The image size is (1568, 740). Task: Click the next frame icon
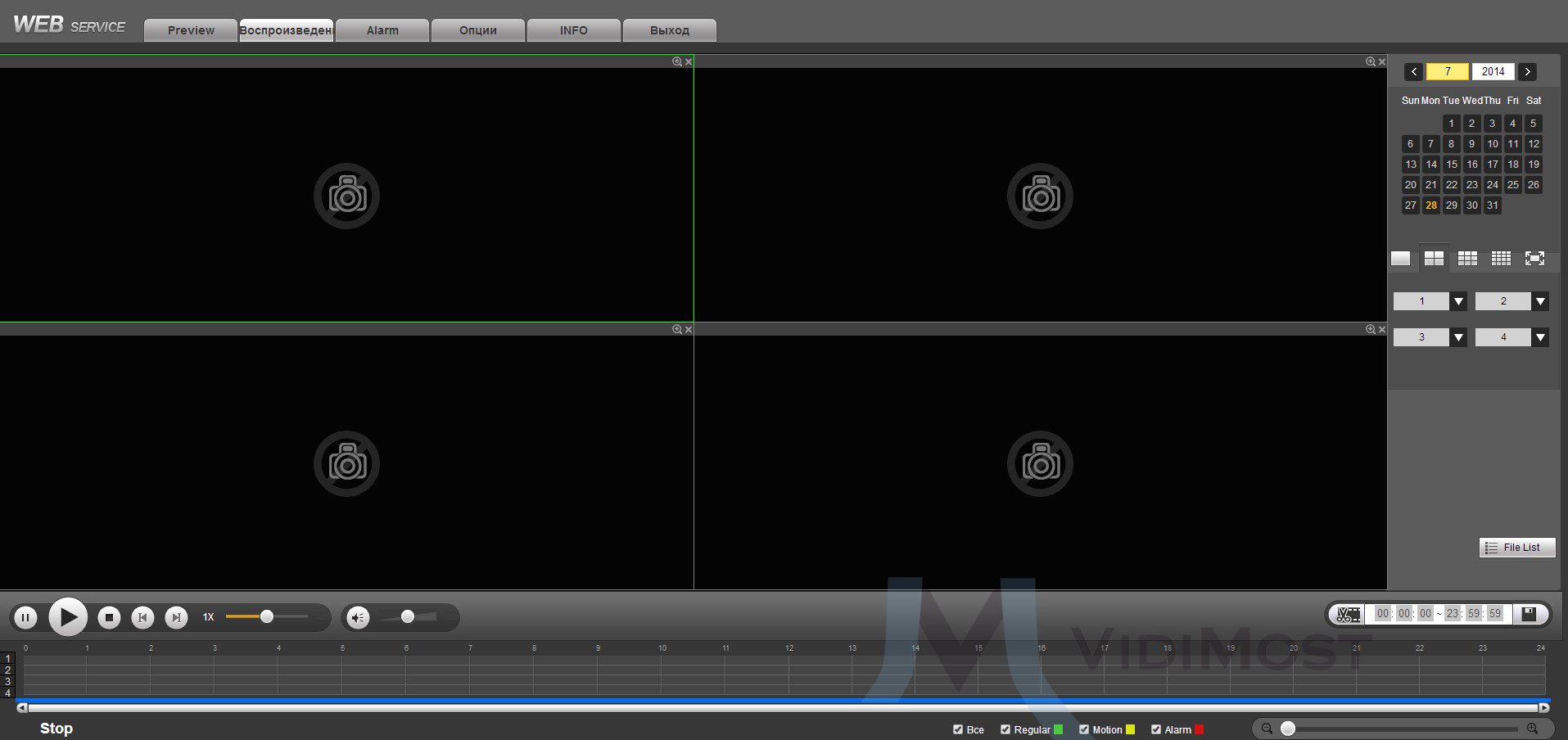click(x=176, y=618)
